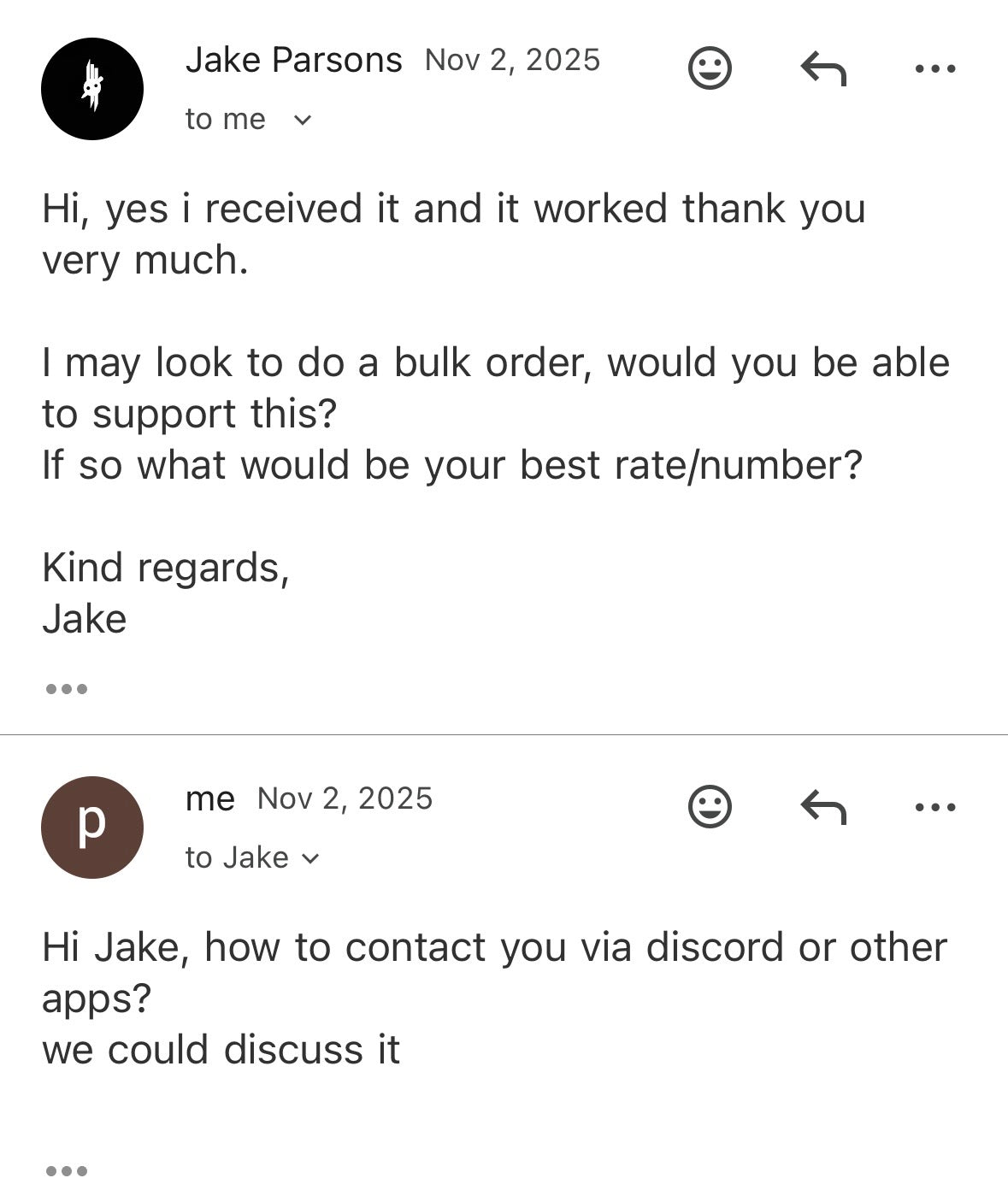Add emoji reaction to Jake Parsons' email
This screenshot has width=1008, height=1184.
click(x=710, y=68)
